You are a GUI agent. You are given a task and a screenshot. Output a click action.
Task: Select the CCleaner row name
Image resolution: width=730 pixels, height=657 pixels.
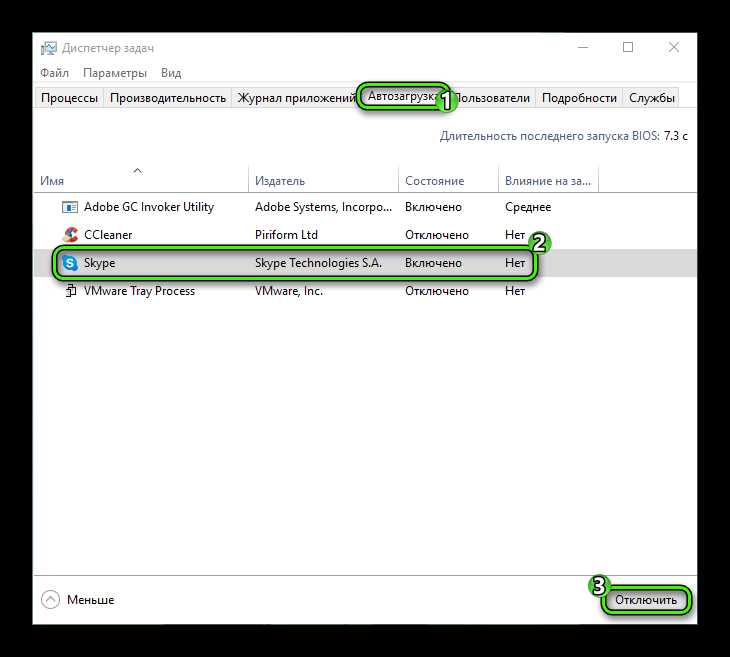pyautogui.click(x=108, y=235)
